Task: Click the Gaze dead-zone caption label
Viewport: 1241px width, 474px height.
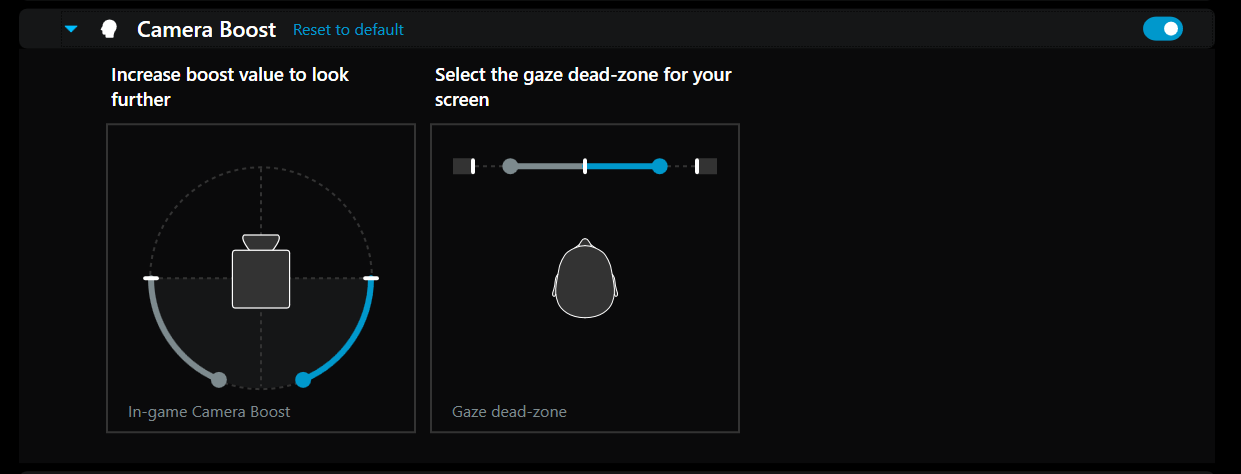Action: 509,411
